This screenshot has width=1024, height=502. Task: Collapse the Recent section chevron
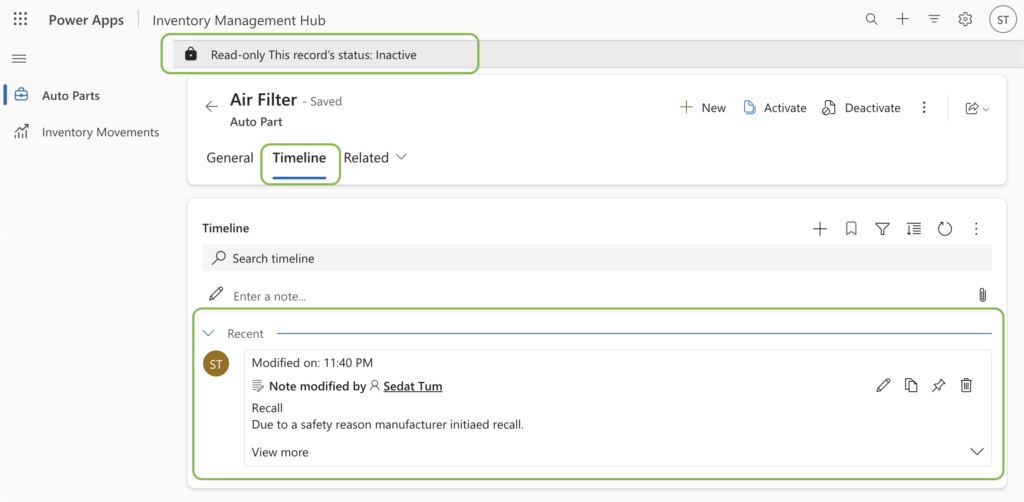click(209, 334)
